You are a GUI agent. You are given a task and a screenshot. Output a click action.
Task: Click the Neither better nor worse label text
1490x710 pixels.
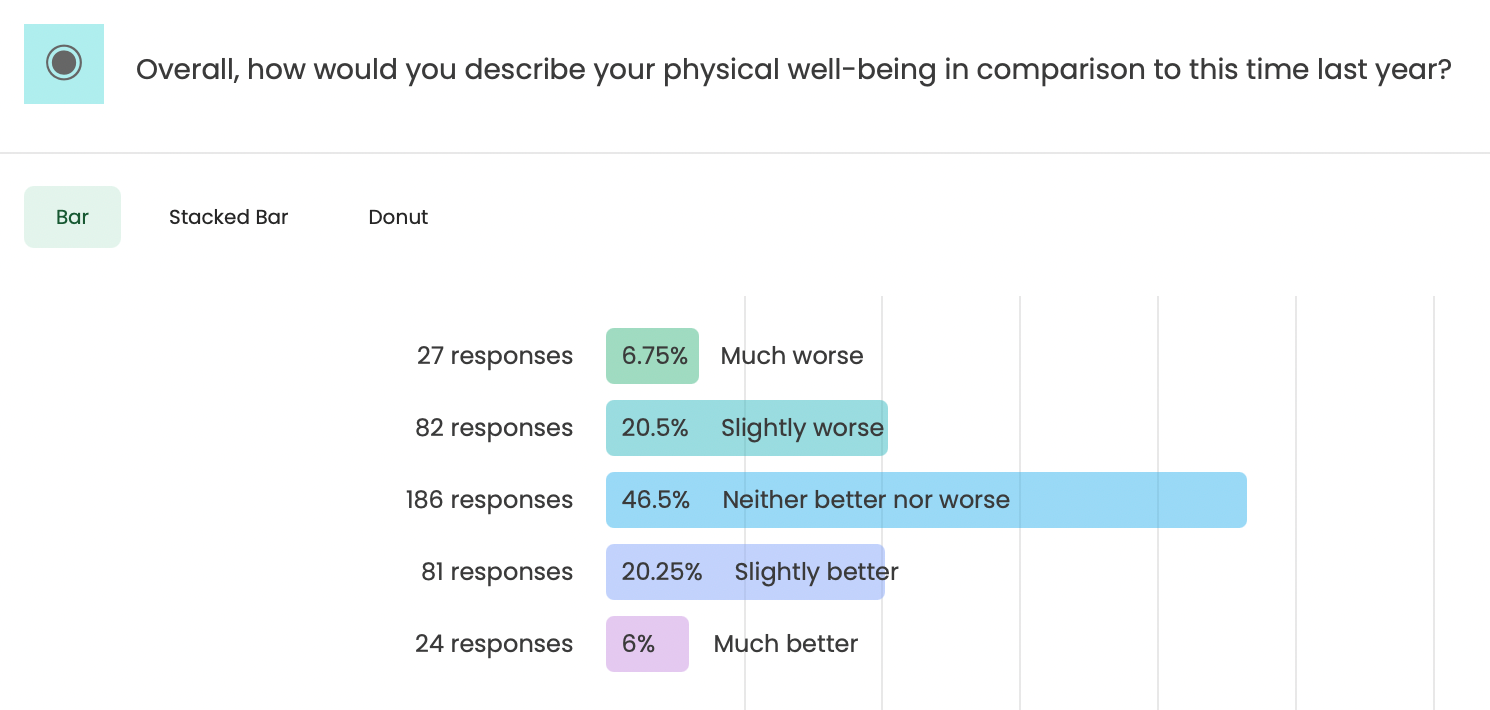pos(866,500)
